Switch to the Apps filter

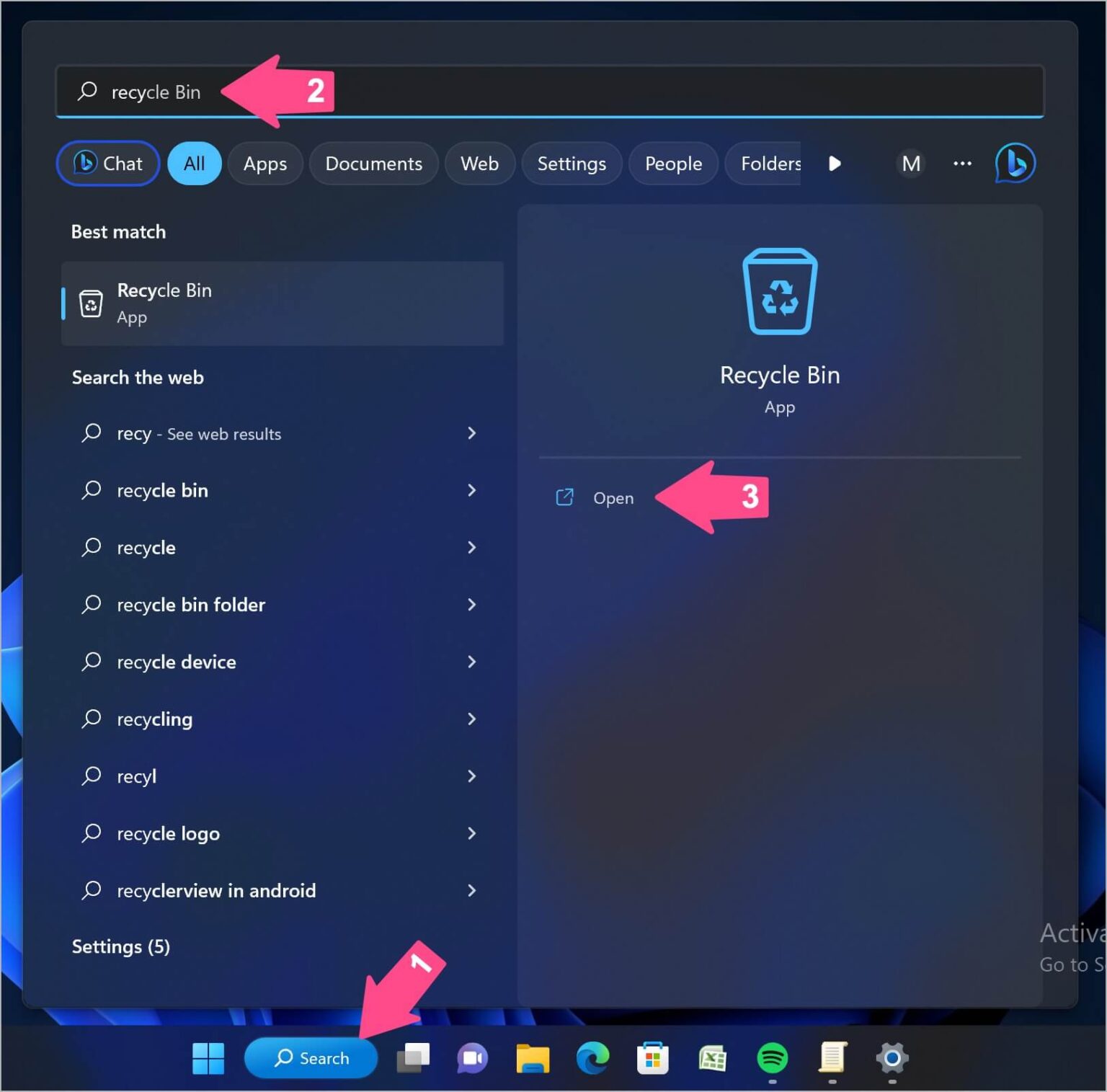tap(264, 164)
